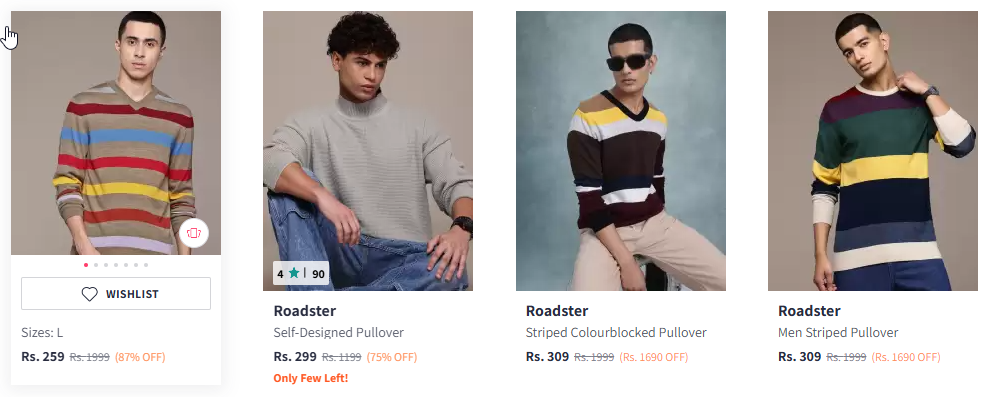Screen dimensions: 994x397
Task: Open the Men Striped Pullover photo
Action: click(x=873, y=151)
